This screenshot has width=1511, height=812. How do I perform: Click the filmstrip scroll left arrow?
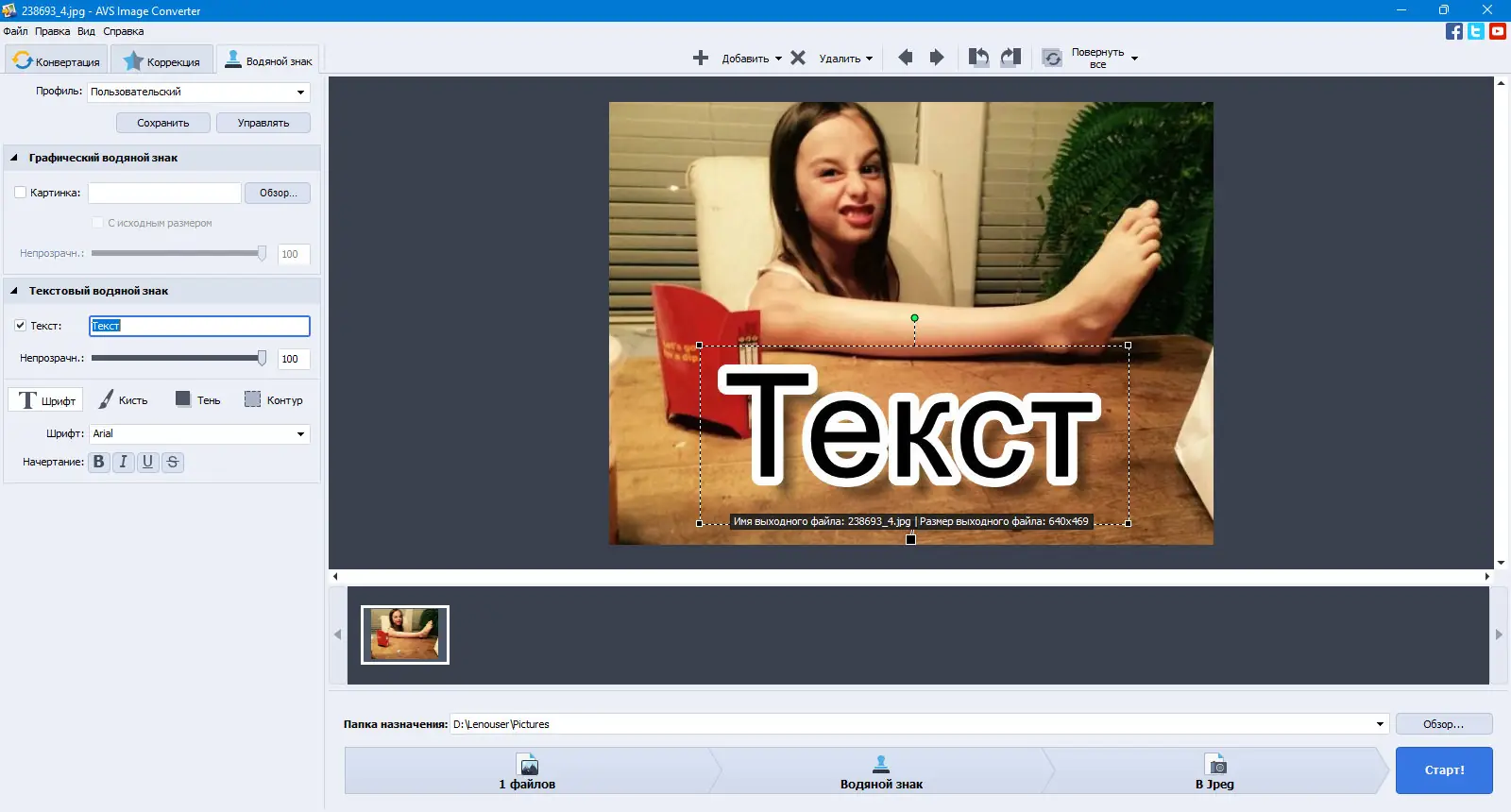pyautogui.click(x=337, y=634)
